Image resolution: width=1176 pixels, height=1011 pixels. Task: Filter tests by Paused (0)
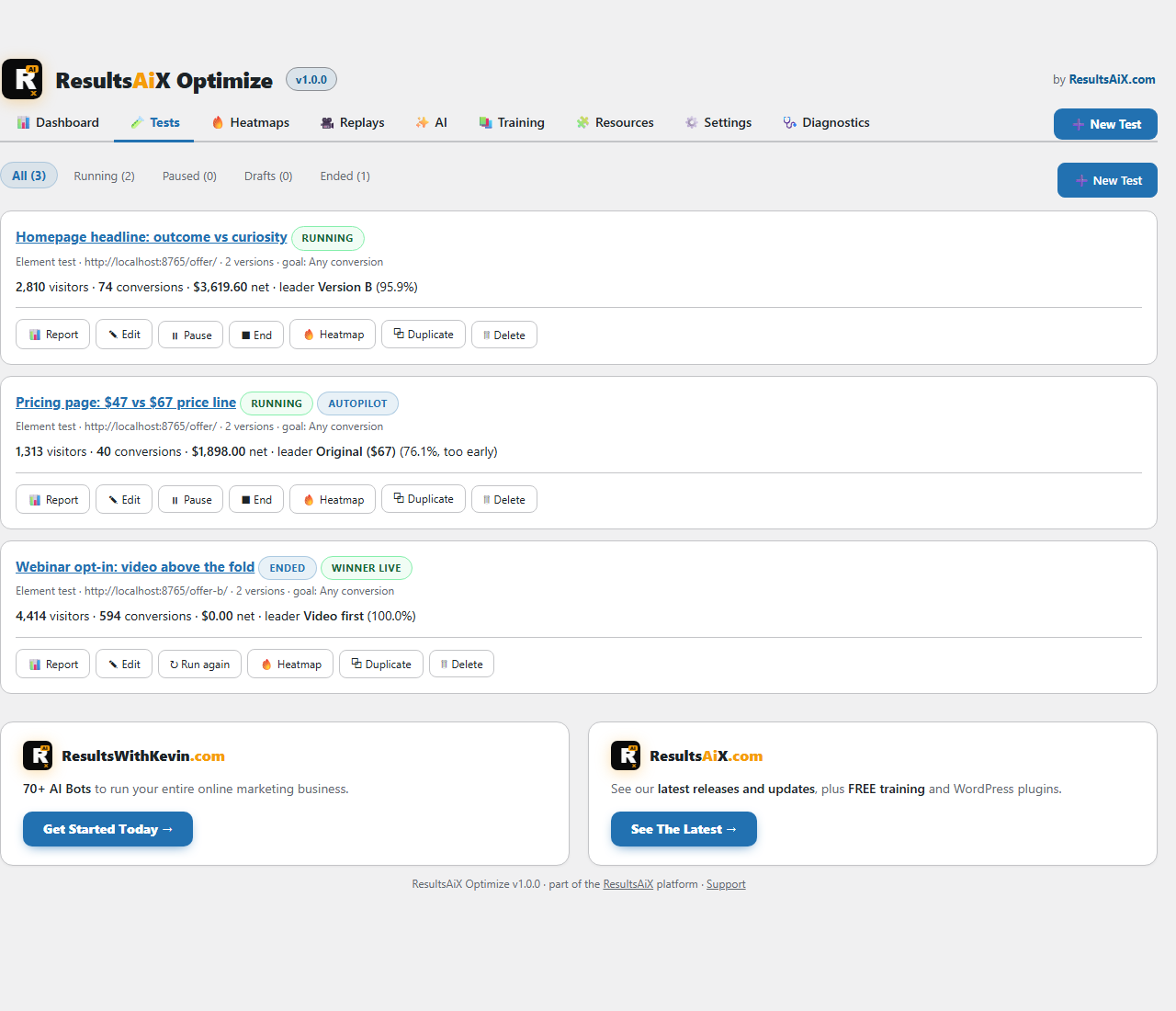189,176
